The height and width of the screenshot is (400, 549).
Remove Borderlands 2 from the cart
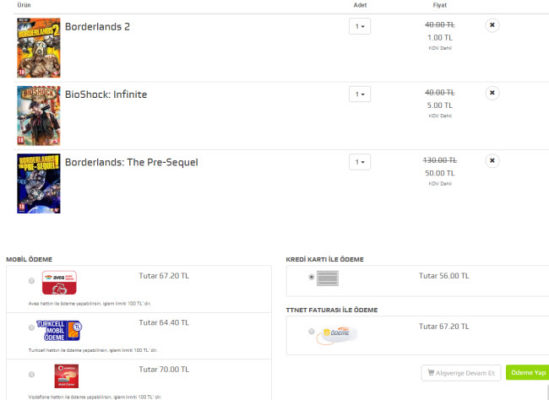(492, 25)
